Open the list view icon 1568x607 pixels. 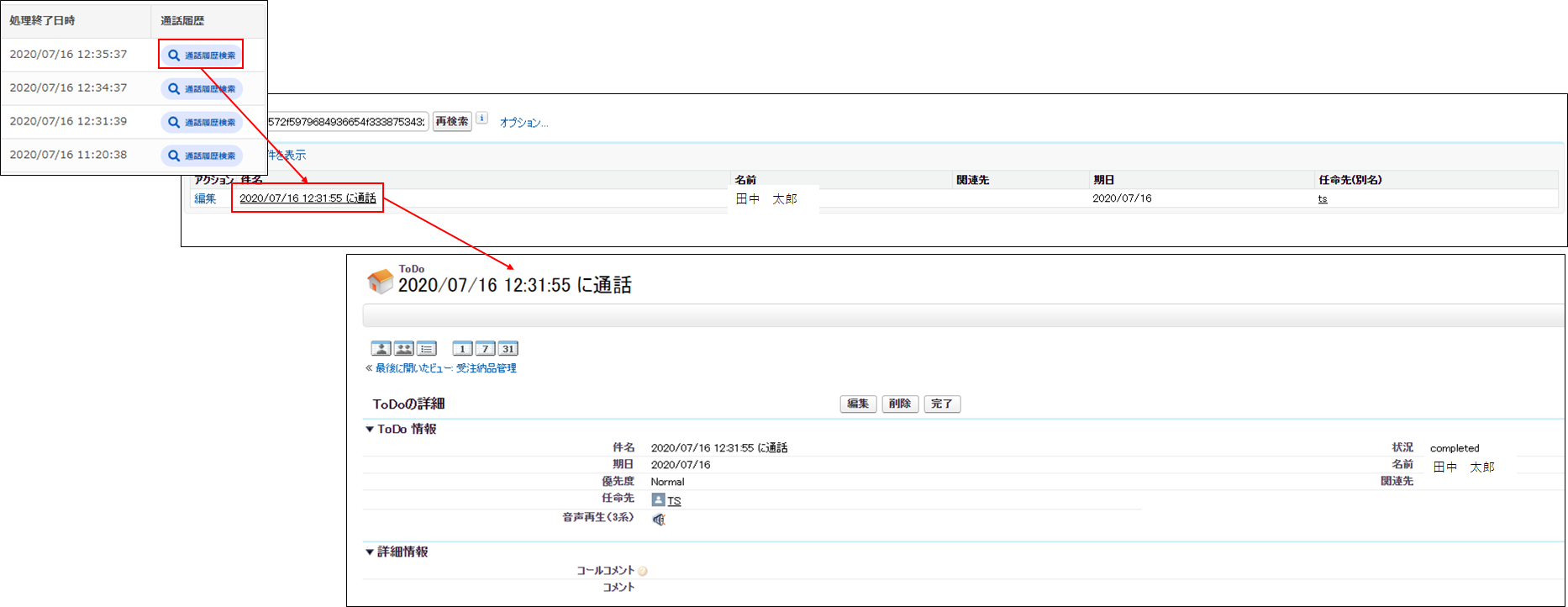pyautogui.click(x=426, y=349)
